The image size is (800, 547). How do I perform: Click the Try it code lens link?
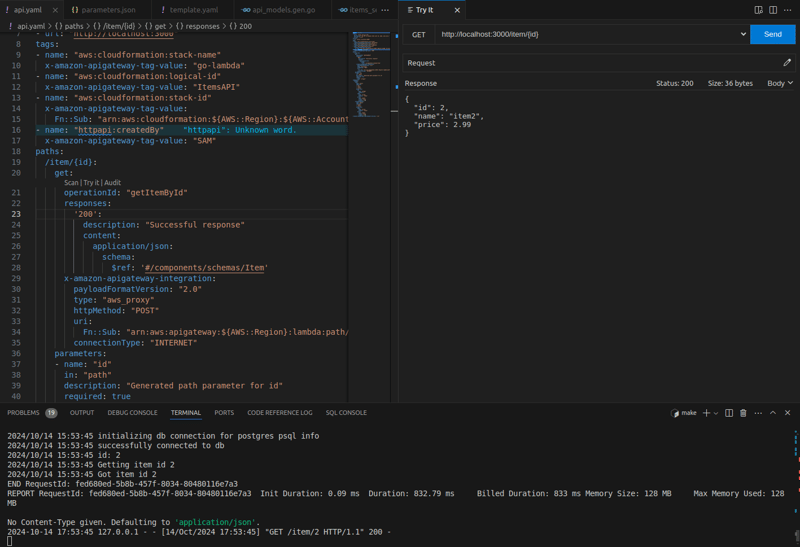click(x=91, y=183)
